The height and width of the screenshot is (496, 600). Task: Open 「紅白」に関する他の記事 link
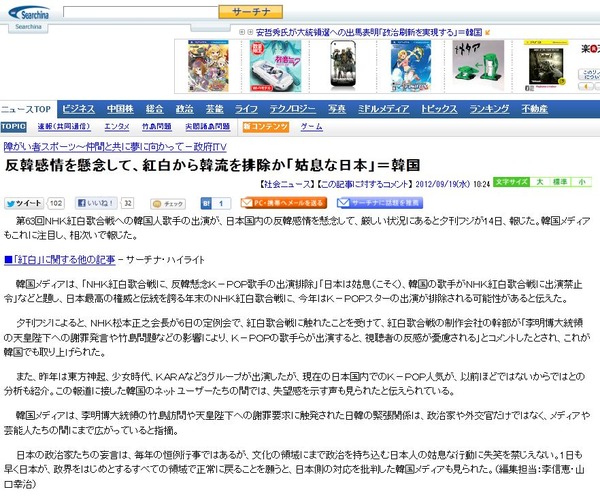point(60,260)
